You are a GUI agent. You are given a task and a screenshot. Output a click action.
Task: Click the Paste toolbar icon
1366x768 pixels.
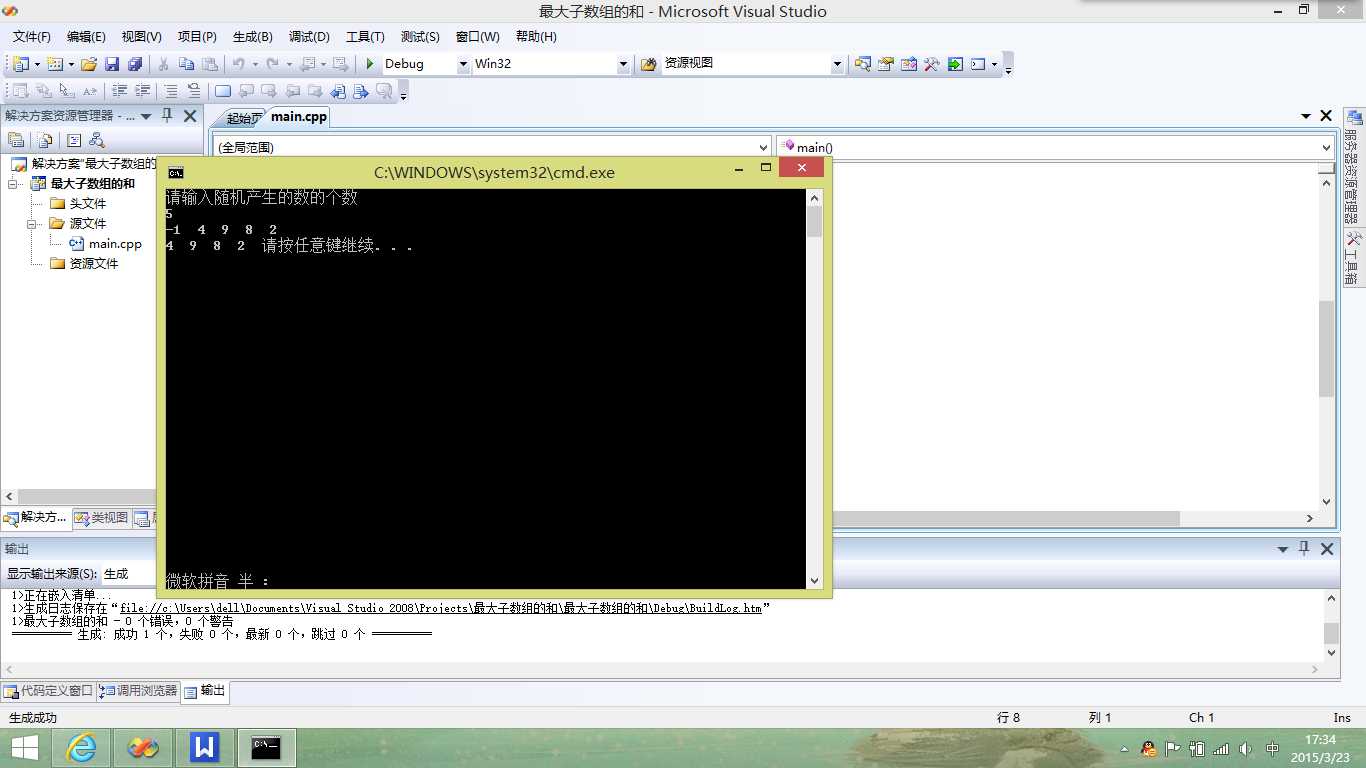(209, 64)
